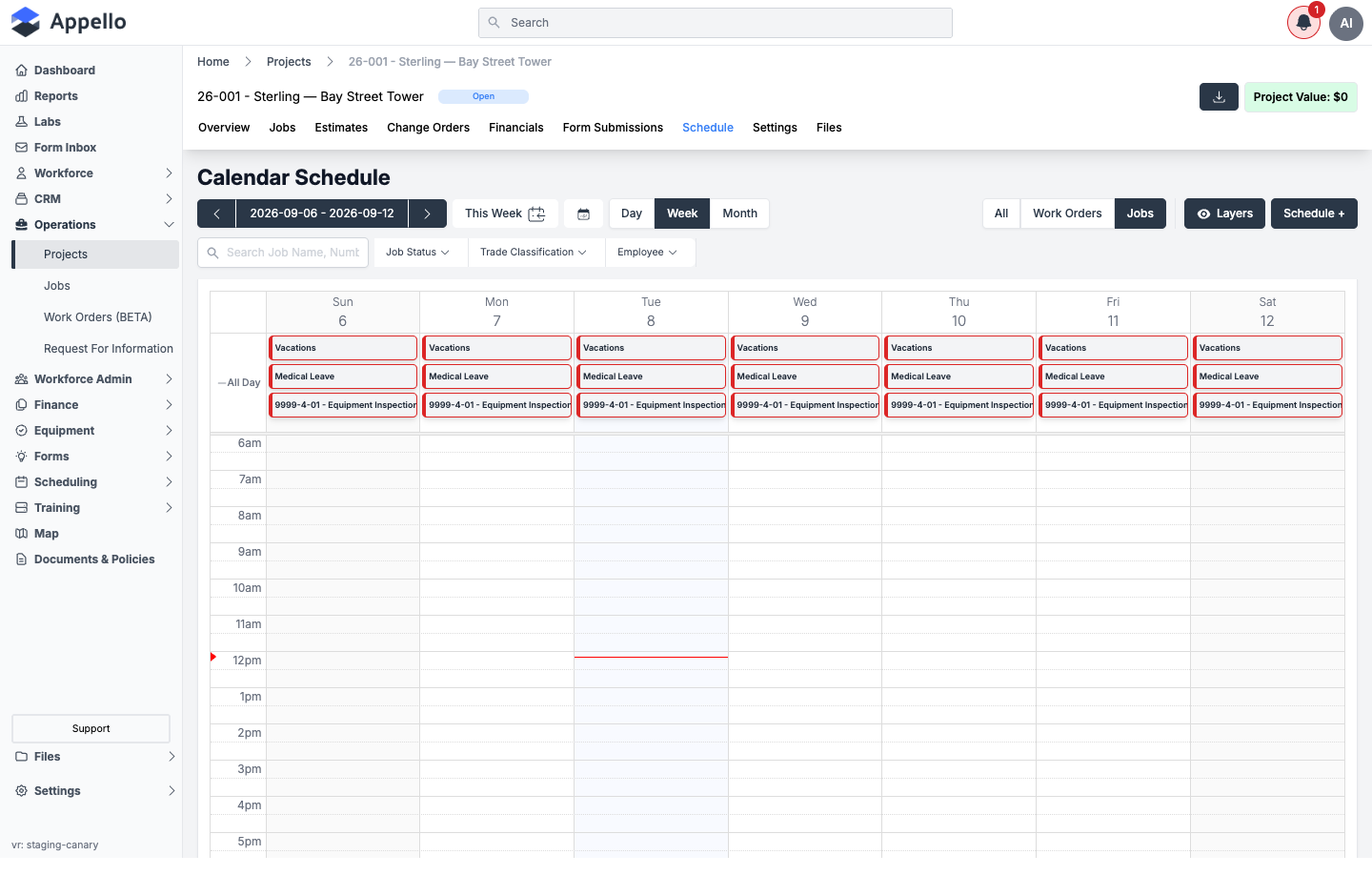The height and width of the screenshot is (875, 1372).
Task: Go to next week arrow
Action: [428, 214]
